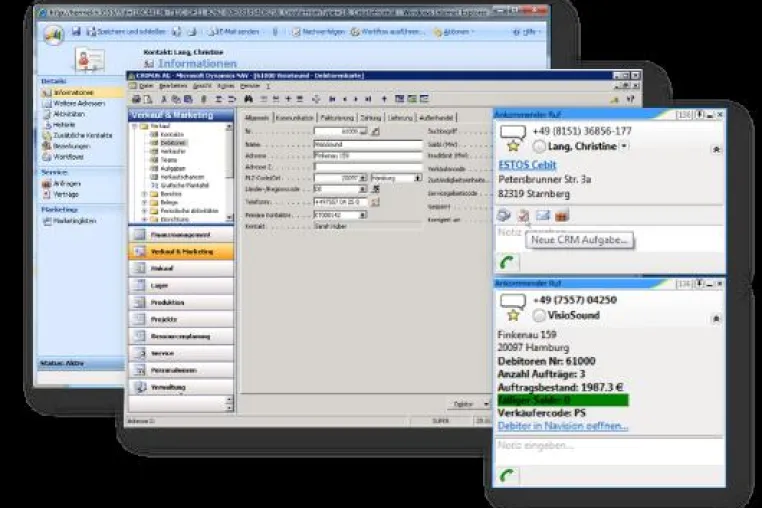762x508 pixels.
Task: Click the briefcase icon in Lang, Christine call window
Action: [x=561, y=215]
